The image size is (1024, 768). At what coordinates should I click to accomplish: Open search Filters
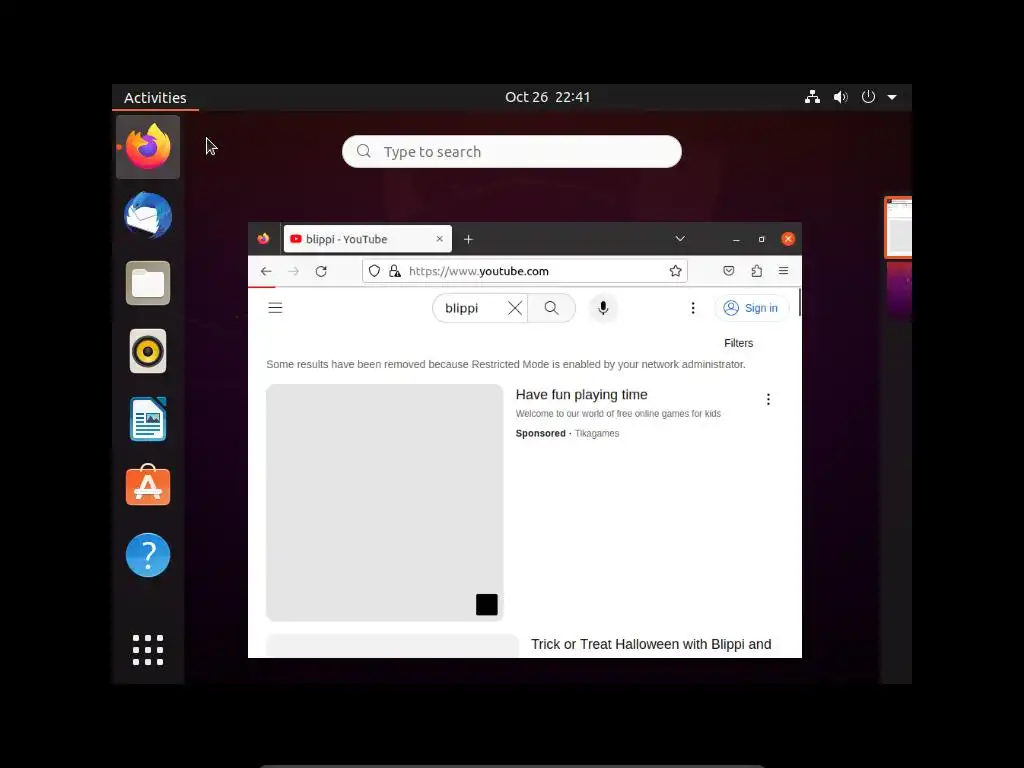point(739,343)
